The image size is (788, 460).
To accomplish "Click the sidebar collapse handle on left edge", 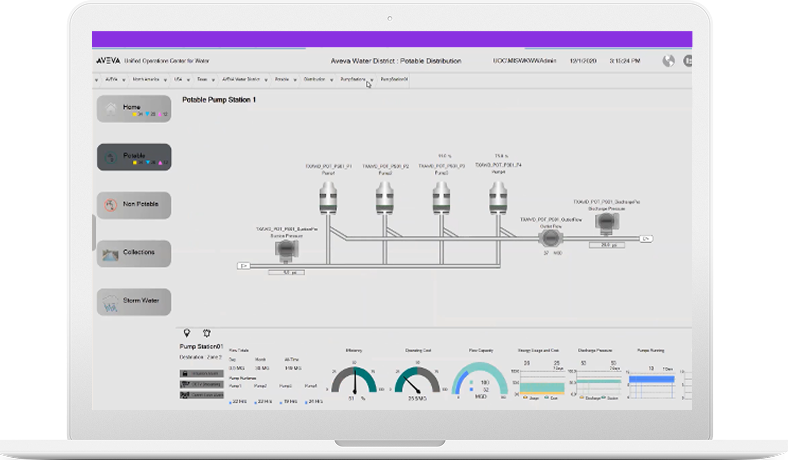I will click(x=94, y=232).
